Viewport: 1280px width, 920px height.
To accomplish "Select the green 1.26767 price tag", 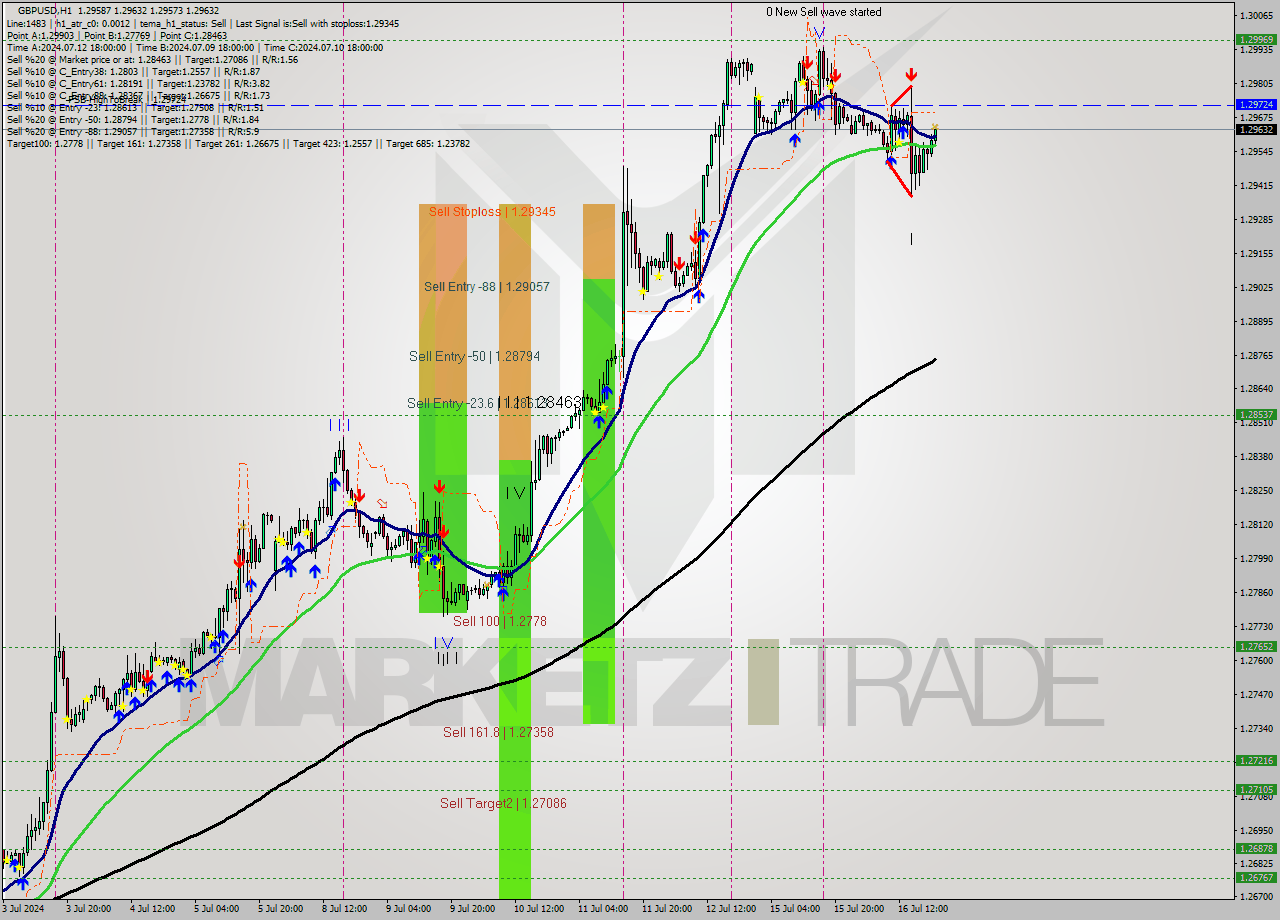I will tap(1256, 877).
